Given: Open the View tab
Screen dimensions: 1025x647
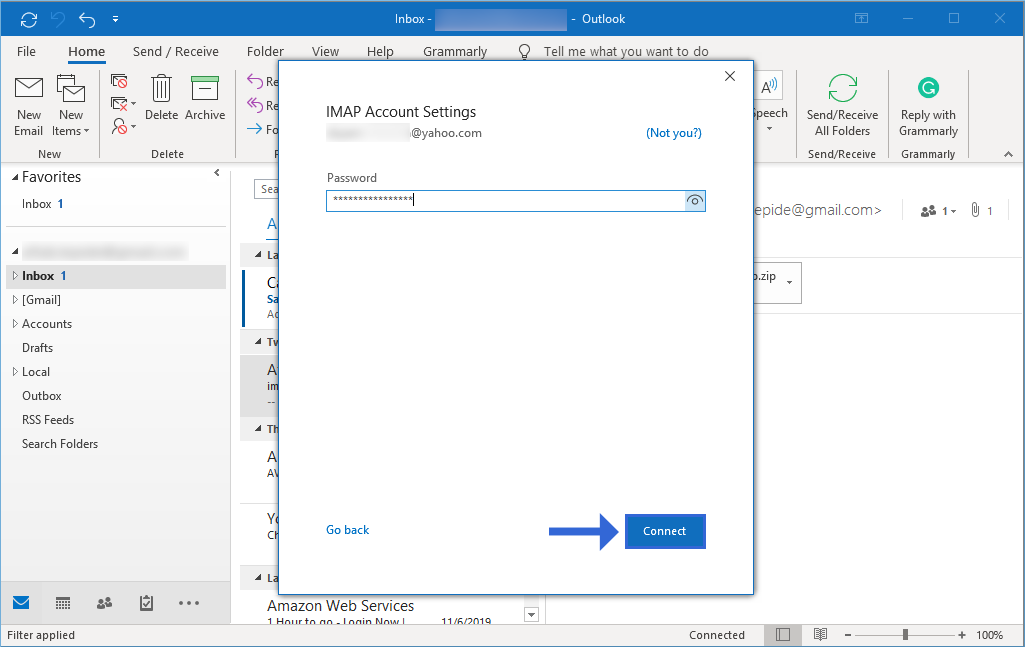Looking at the screenshot, I should tap(325, 52).
